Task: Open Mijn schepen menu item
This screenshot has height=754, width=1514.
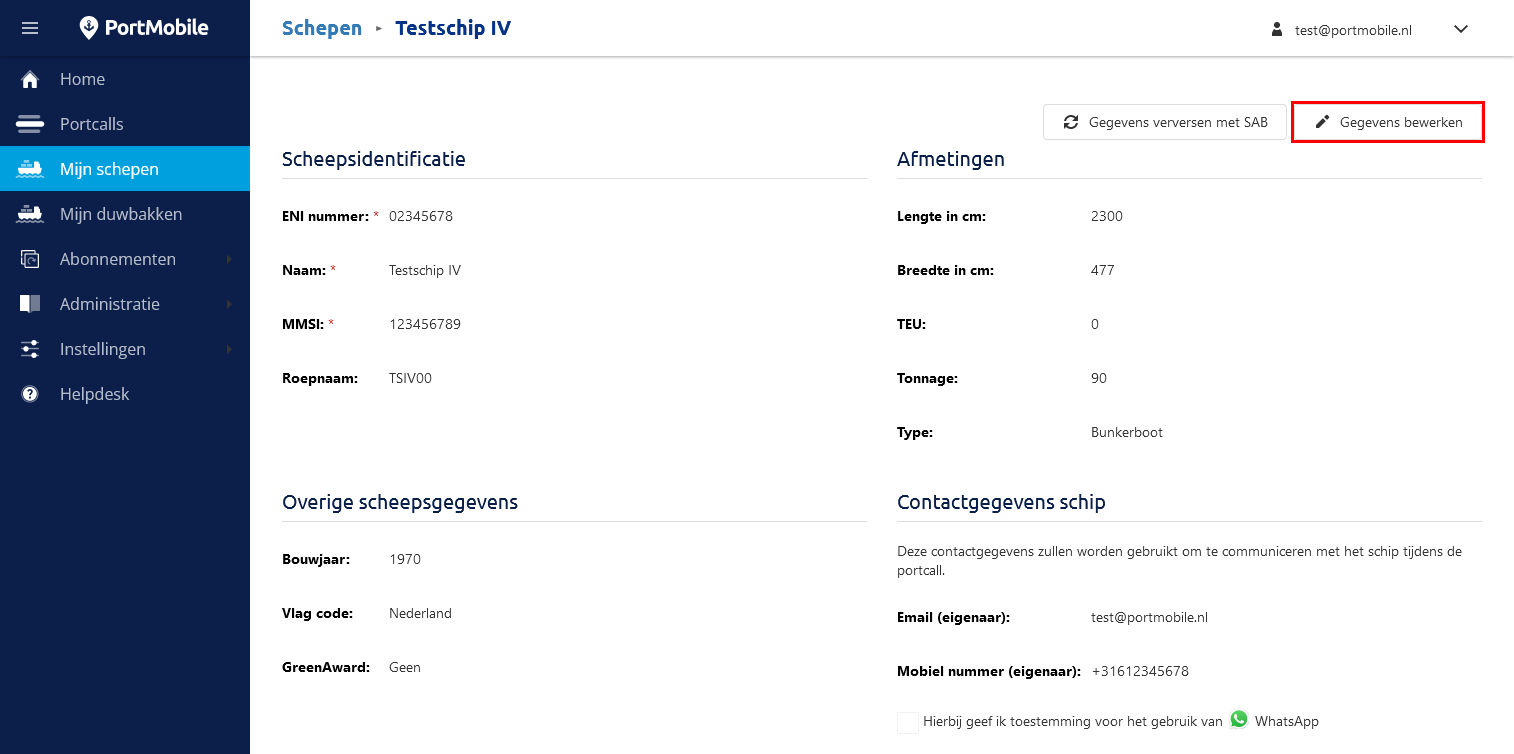Action: (x=109, y=169)
